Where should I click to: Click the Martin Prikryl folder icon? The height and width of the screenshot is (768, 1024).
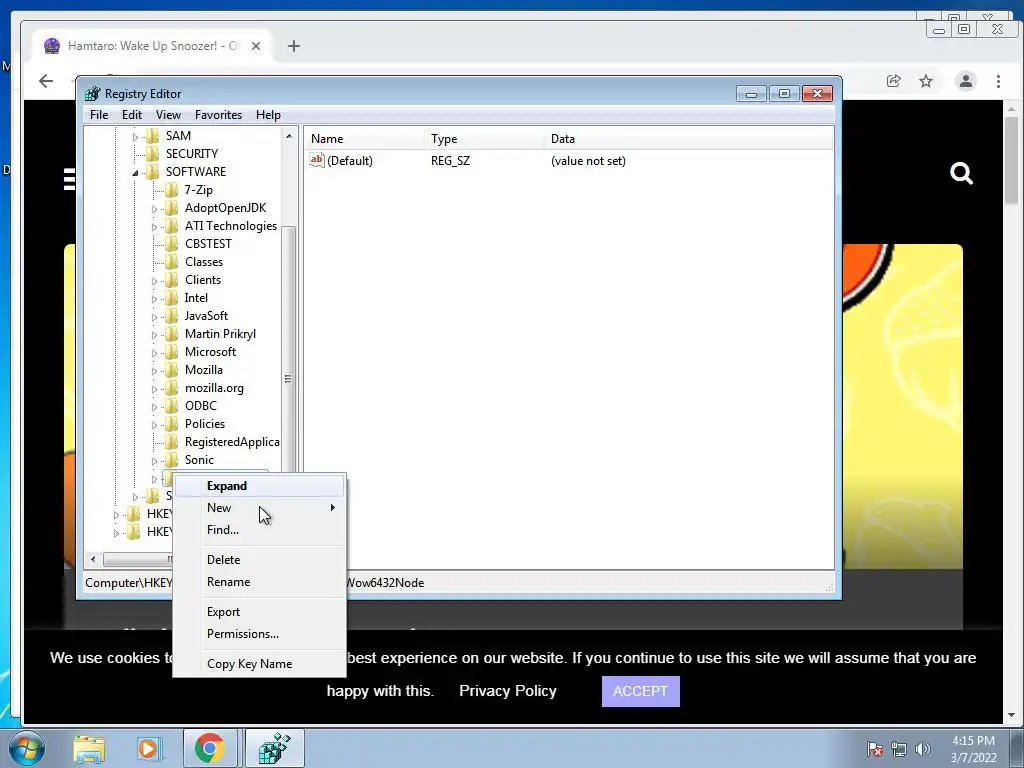point(171,334)
